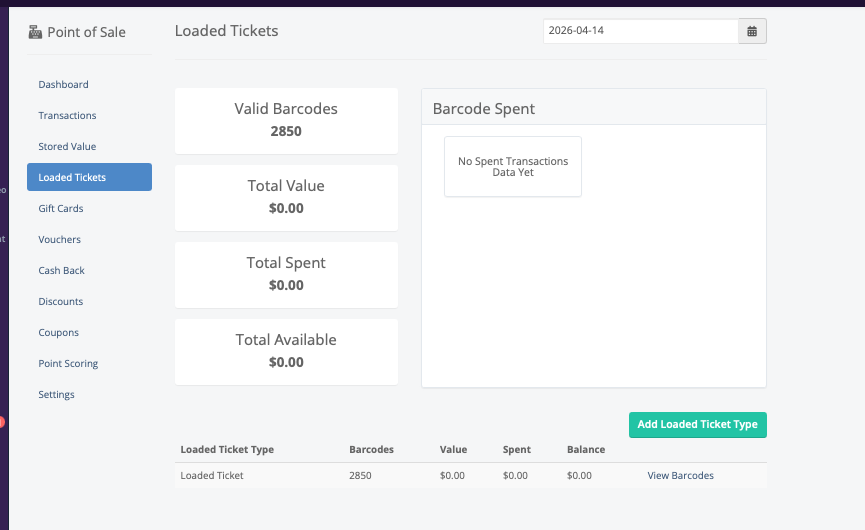Open the Settings sidebar item

(56, 395)
